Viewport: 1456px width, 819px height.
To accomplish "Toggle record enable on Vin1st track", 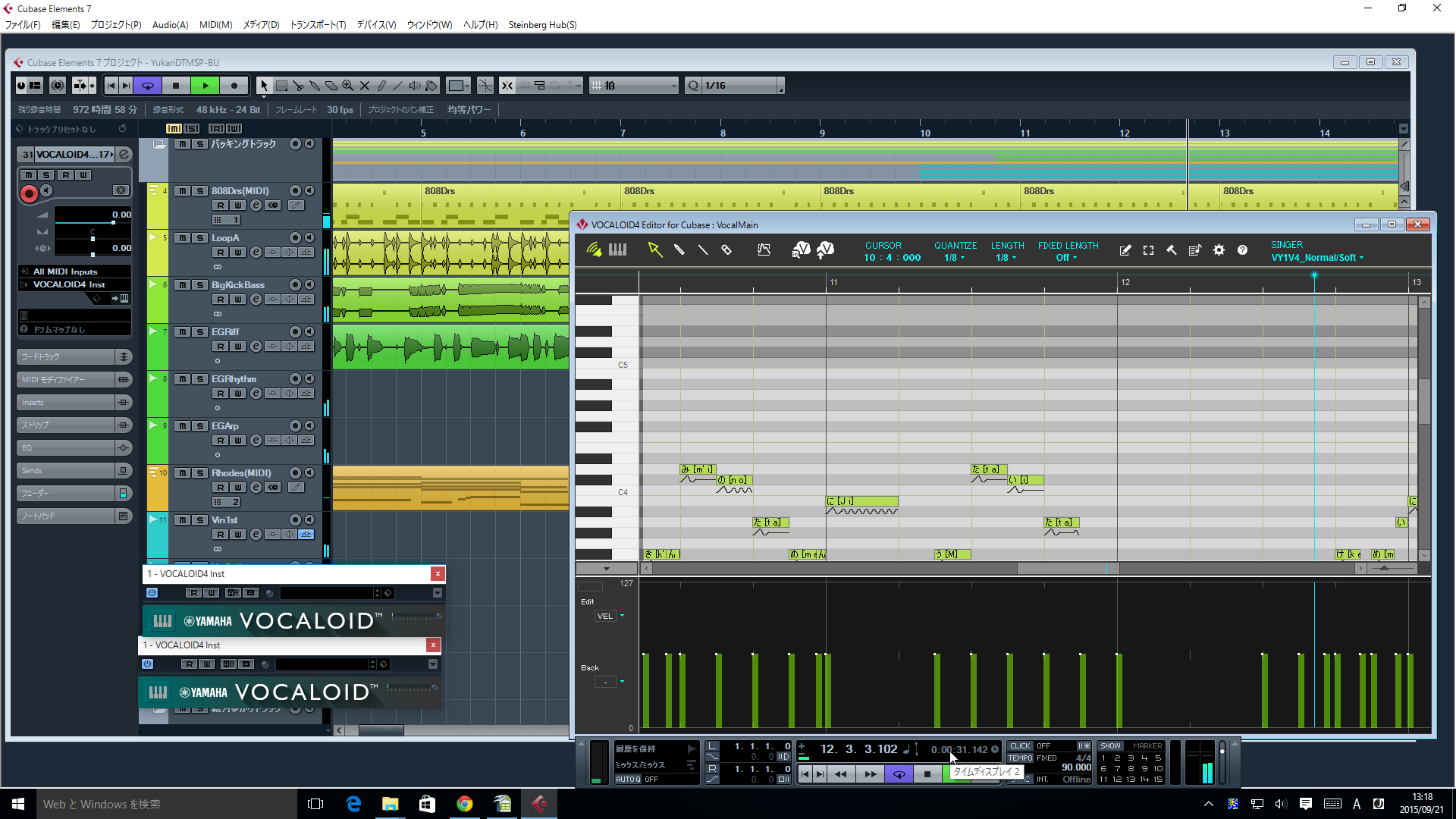I will 296,520.
